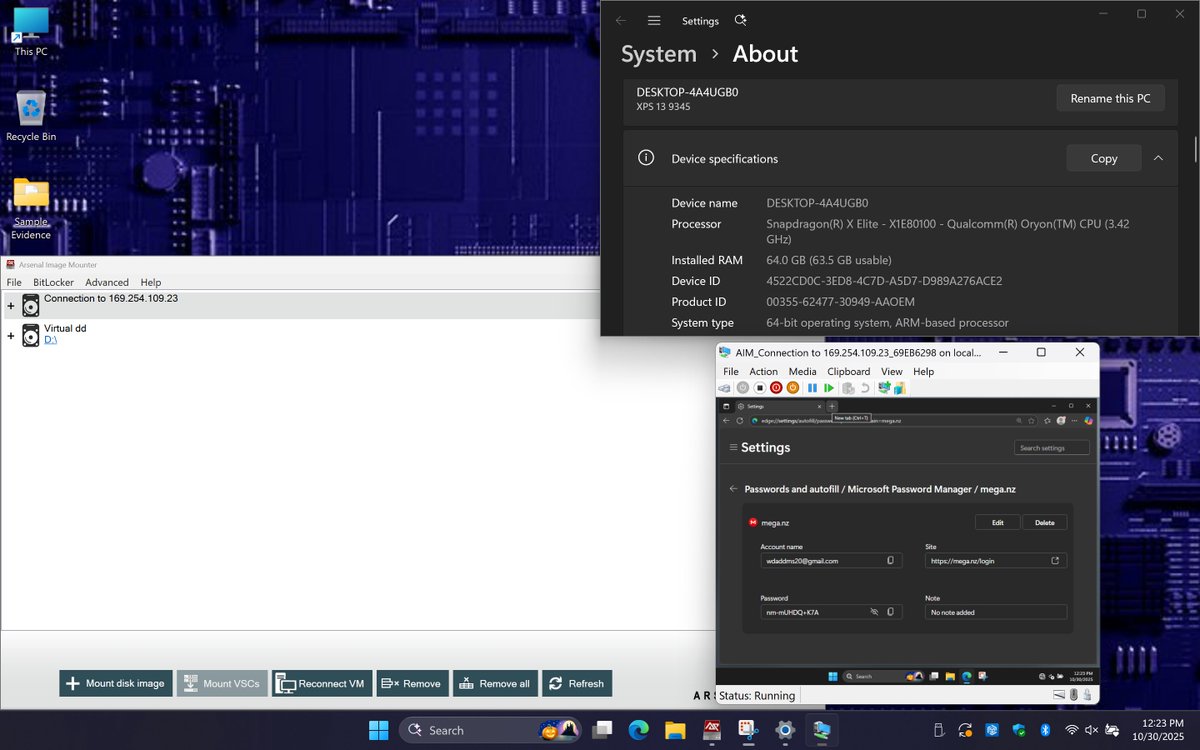Open the Action menu in the VM window
1200x750 pixels.
pyautogui.click(x=763, y=371)
